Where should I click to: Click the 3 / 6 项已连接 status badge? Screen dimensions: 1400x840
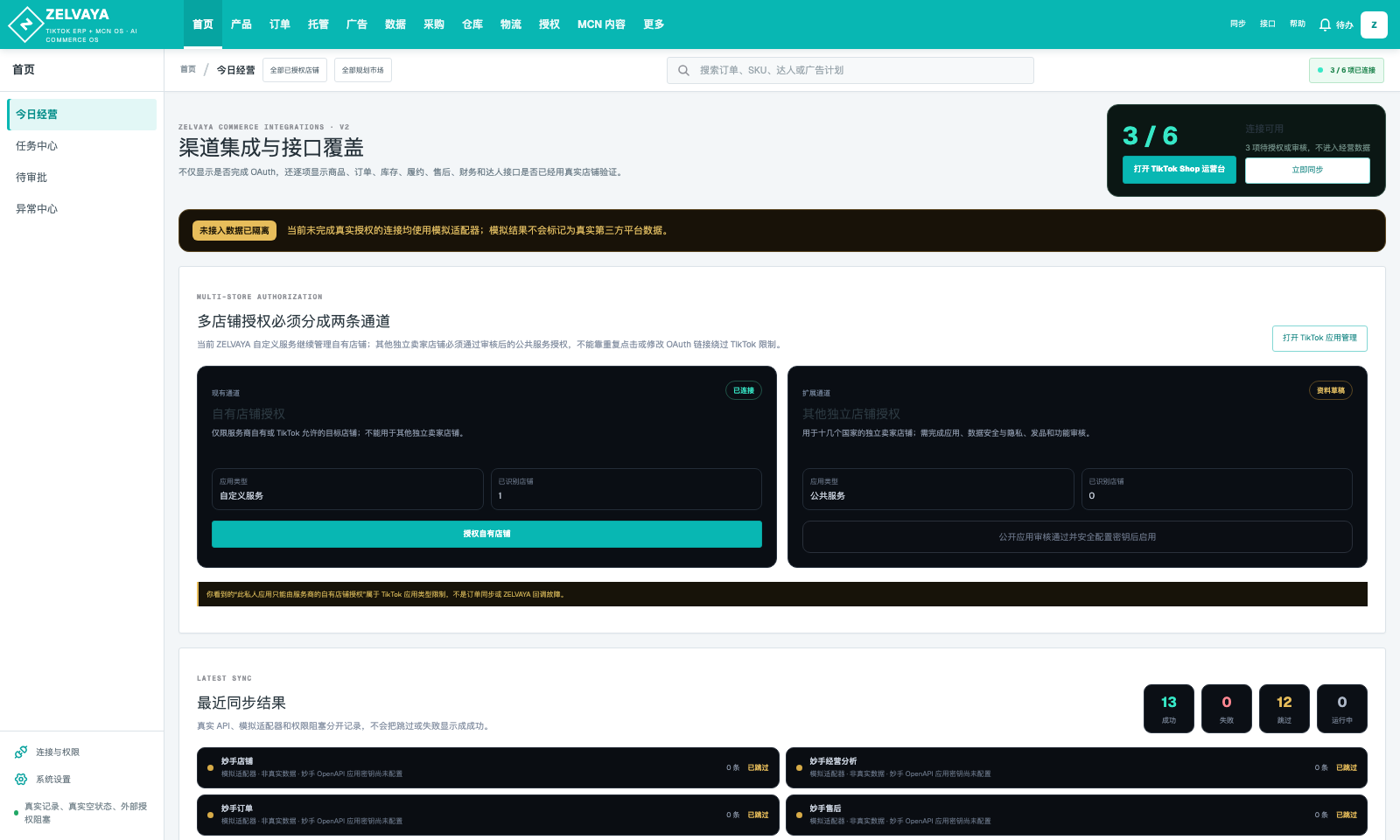1347,70
